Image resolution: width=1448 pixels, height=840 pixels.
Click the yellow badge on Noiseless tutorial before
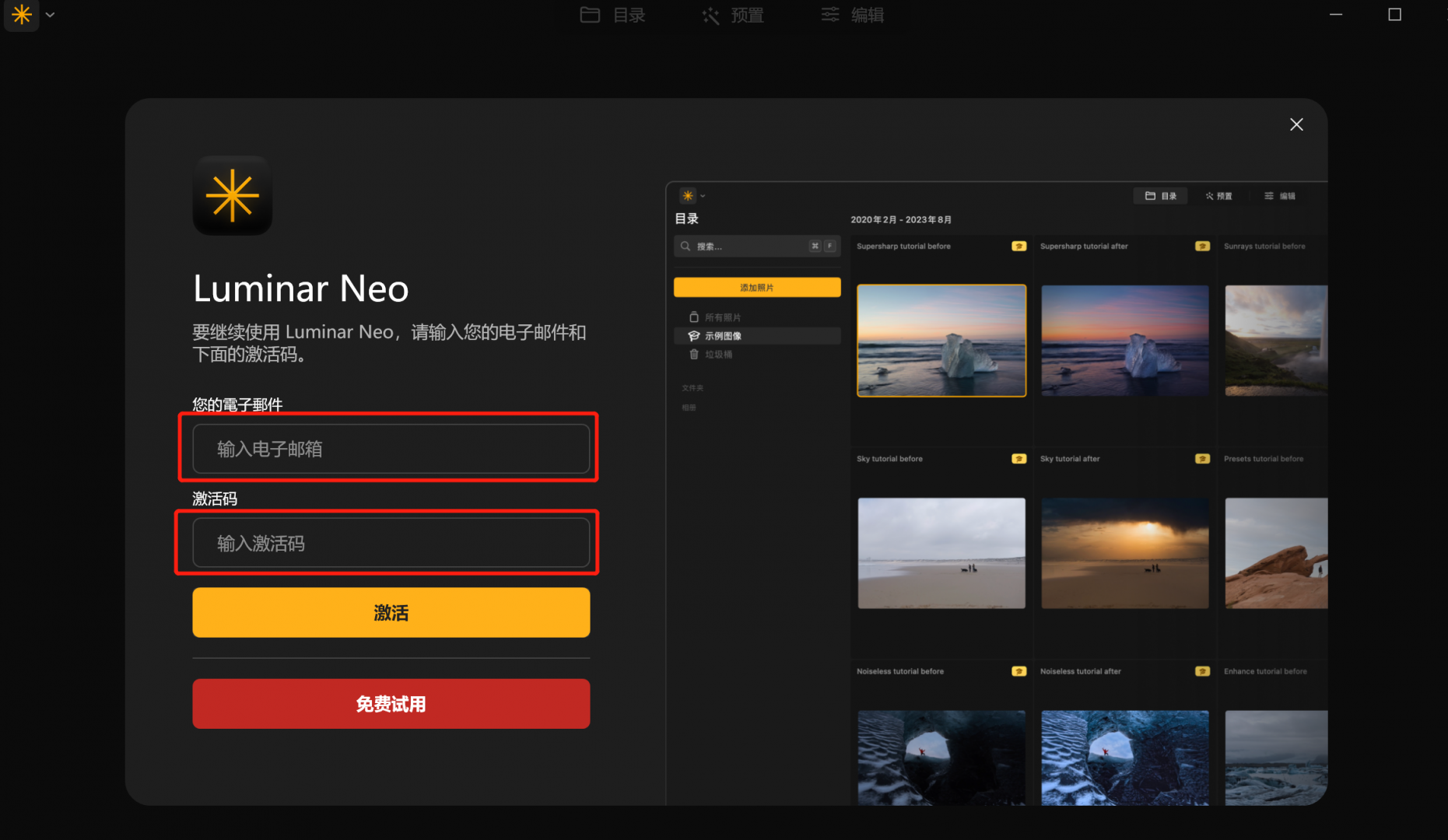pos(1019,671)
